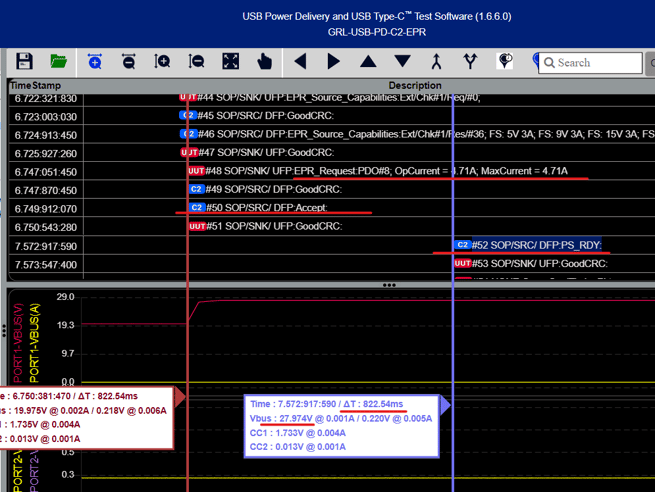Image resolution: width=655 pixels, height=492 pixels.
Task: Click the TimeStamp column header
Action: click(x=36, y=86)
